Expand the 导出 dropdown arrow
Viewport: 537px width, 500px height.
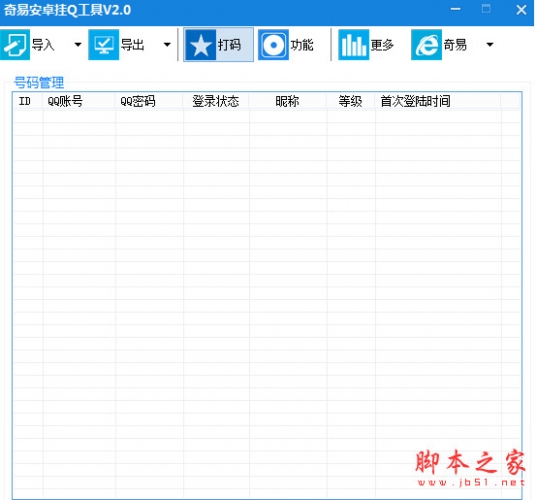[167, 45]
